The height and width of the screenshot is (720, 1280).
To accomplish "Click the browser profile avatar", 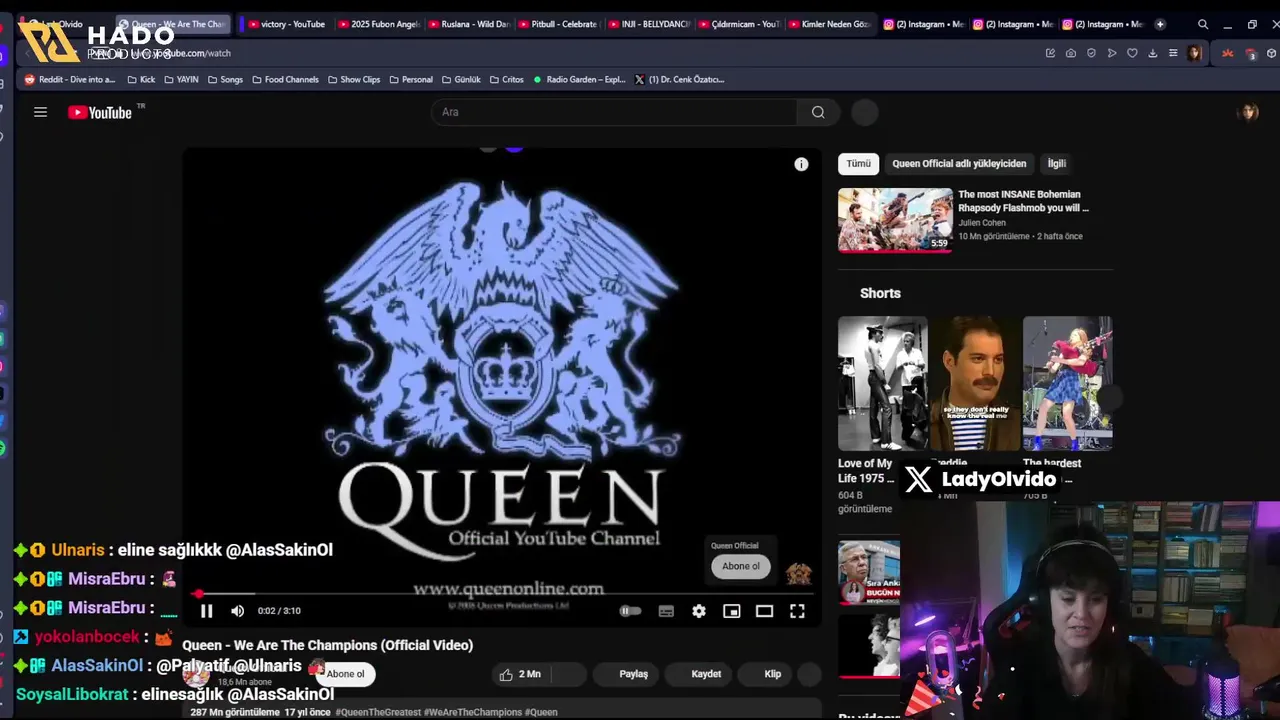I will point(1194,53).
